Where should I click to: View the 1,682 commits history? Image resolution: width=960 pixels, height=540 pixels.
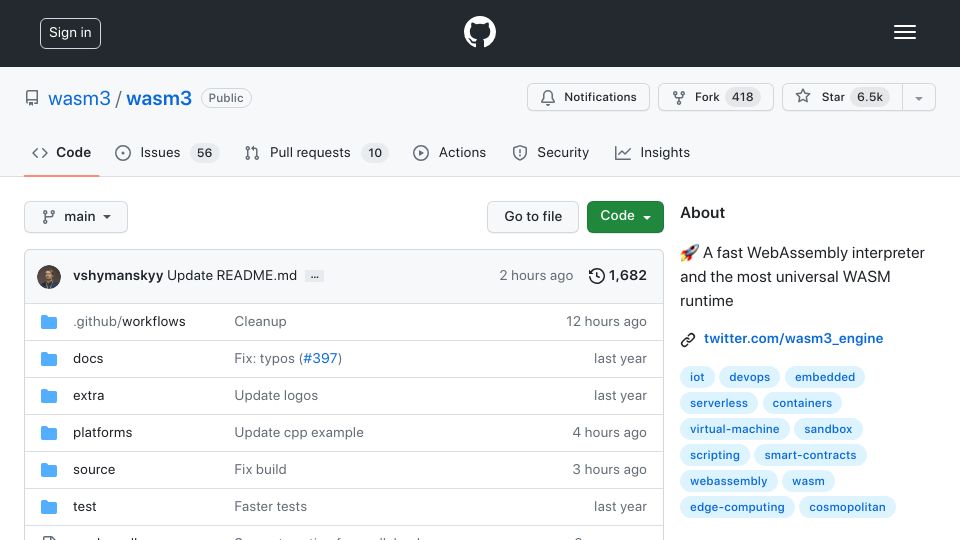coord(617,276)
